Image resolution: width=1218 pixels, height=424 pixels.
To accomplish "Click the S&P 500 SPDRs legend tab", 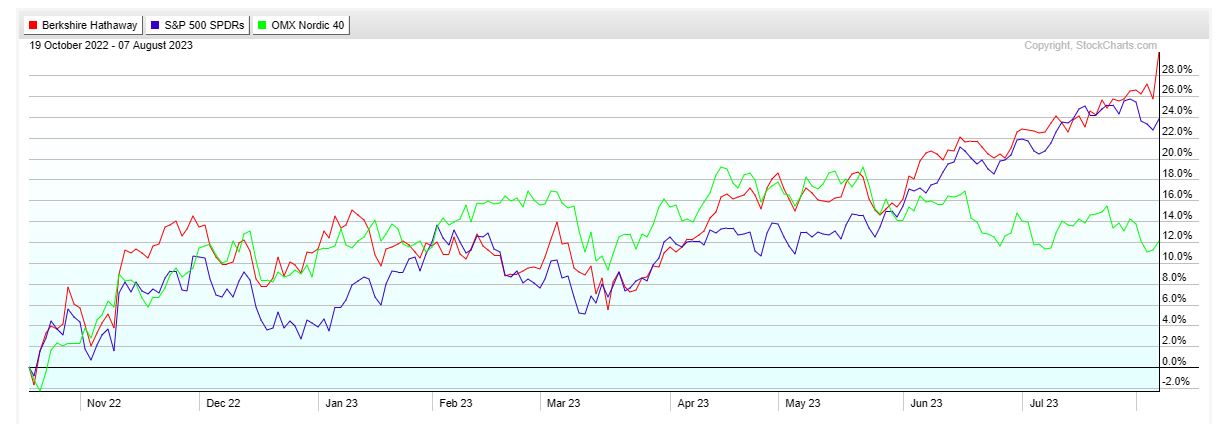I will (x=197, y=25).
